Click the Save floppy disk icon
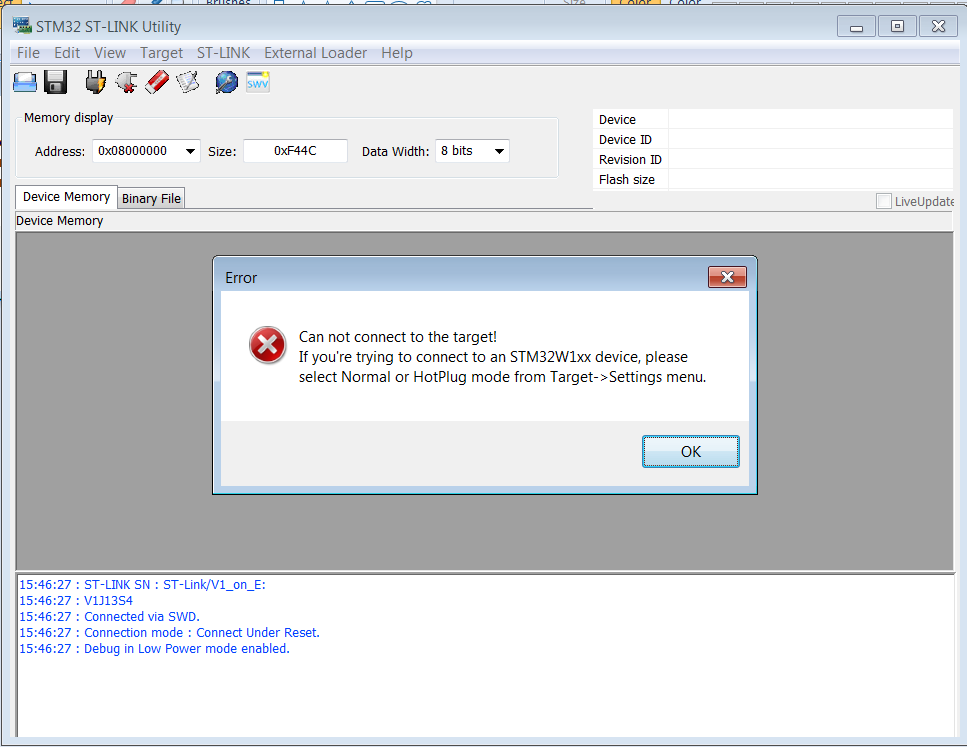967x747 pixels. (56, 82)
